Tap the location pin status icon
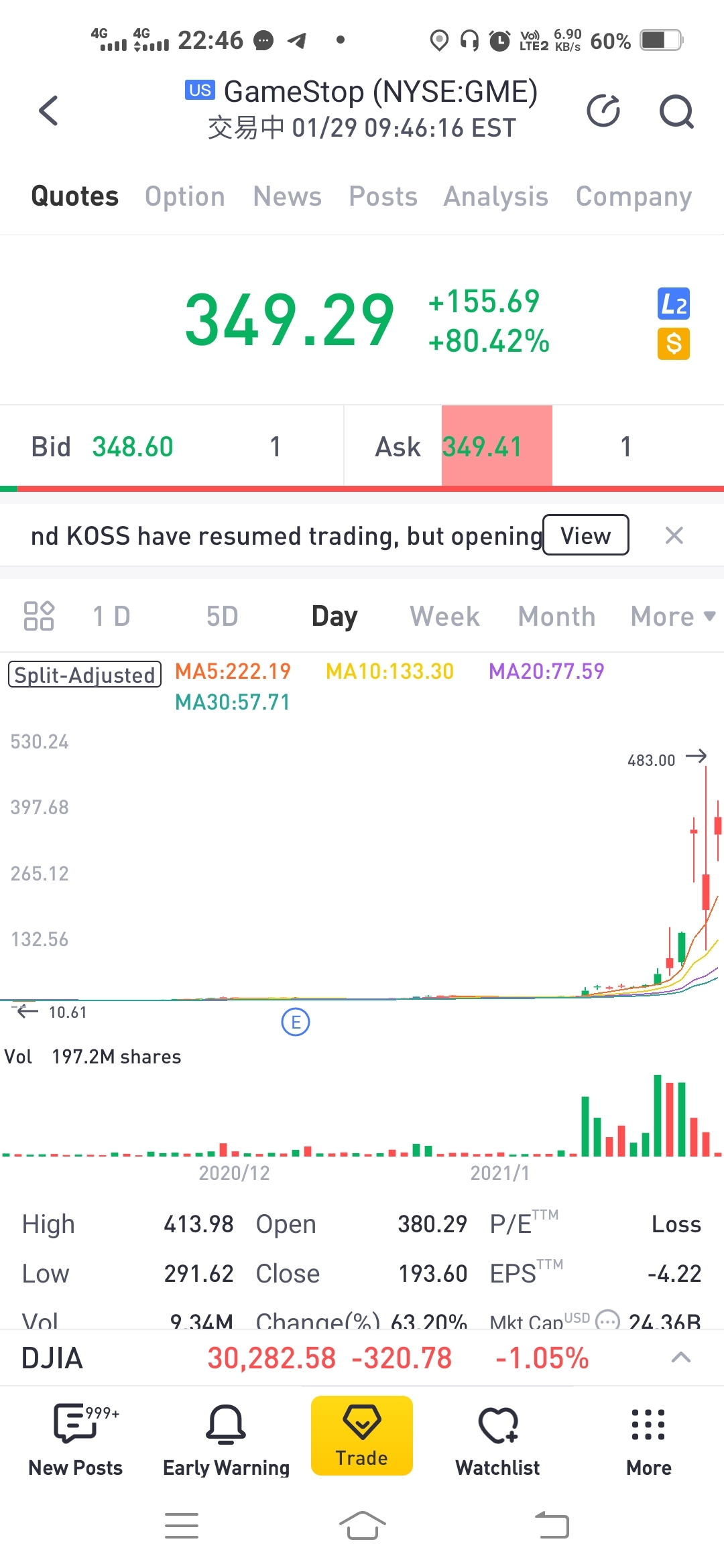The image size is (724, 1568). pos(438,41)
